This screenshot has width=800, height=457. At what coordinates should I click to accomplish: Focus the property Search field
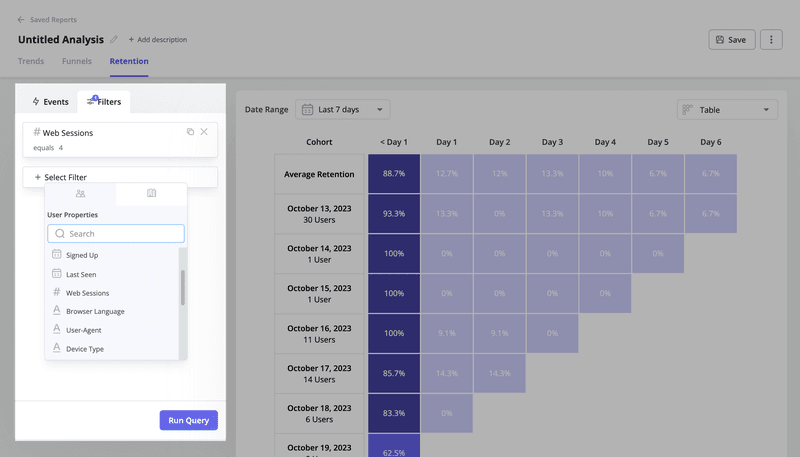pyautogui.click(x=116, y=234)
